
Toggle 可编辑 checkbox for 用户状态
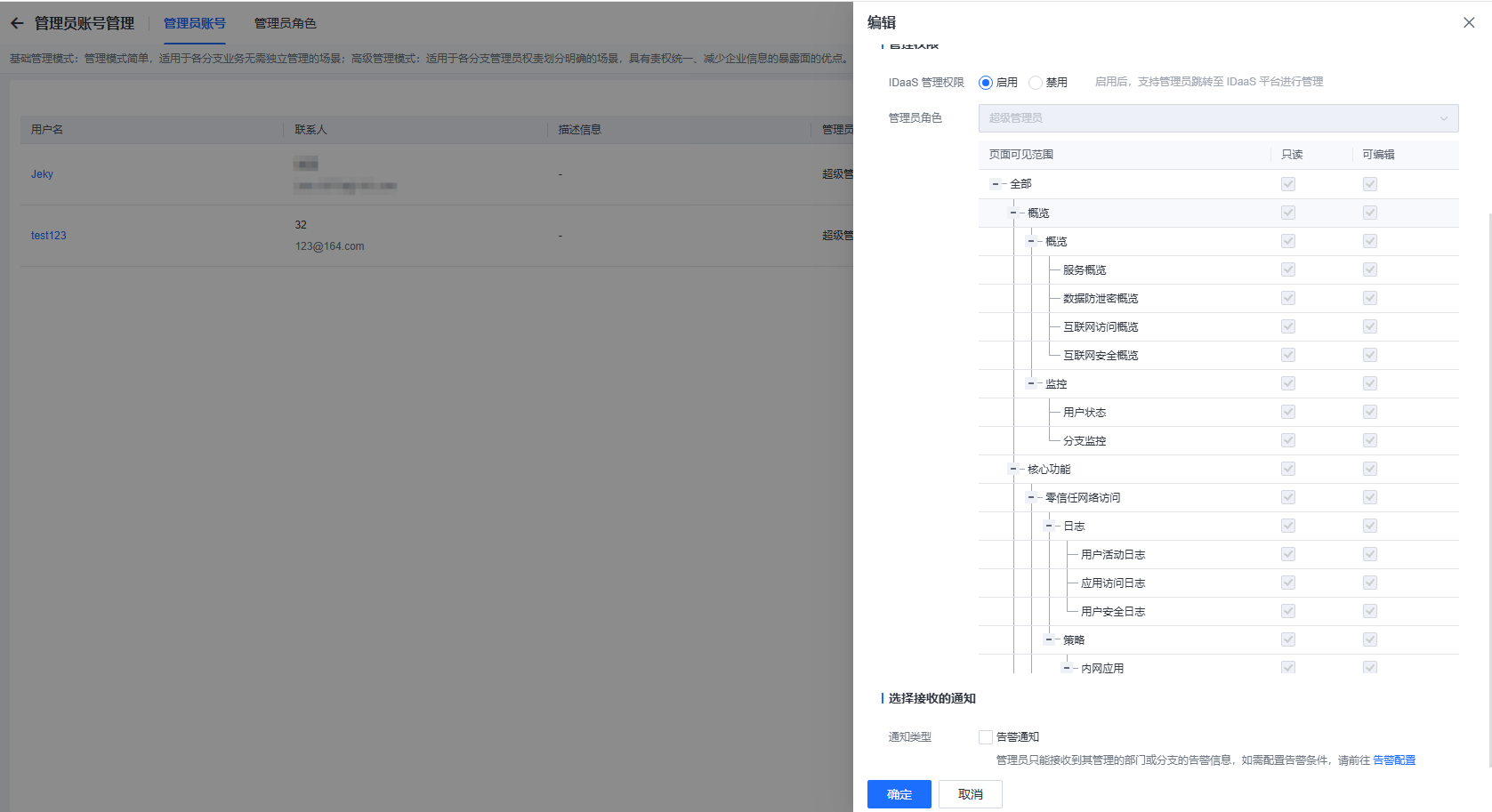(x=1369, y=412)
